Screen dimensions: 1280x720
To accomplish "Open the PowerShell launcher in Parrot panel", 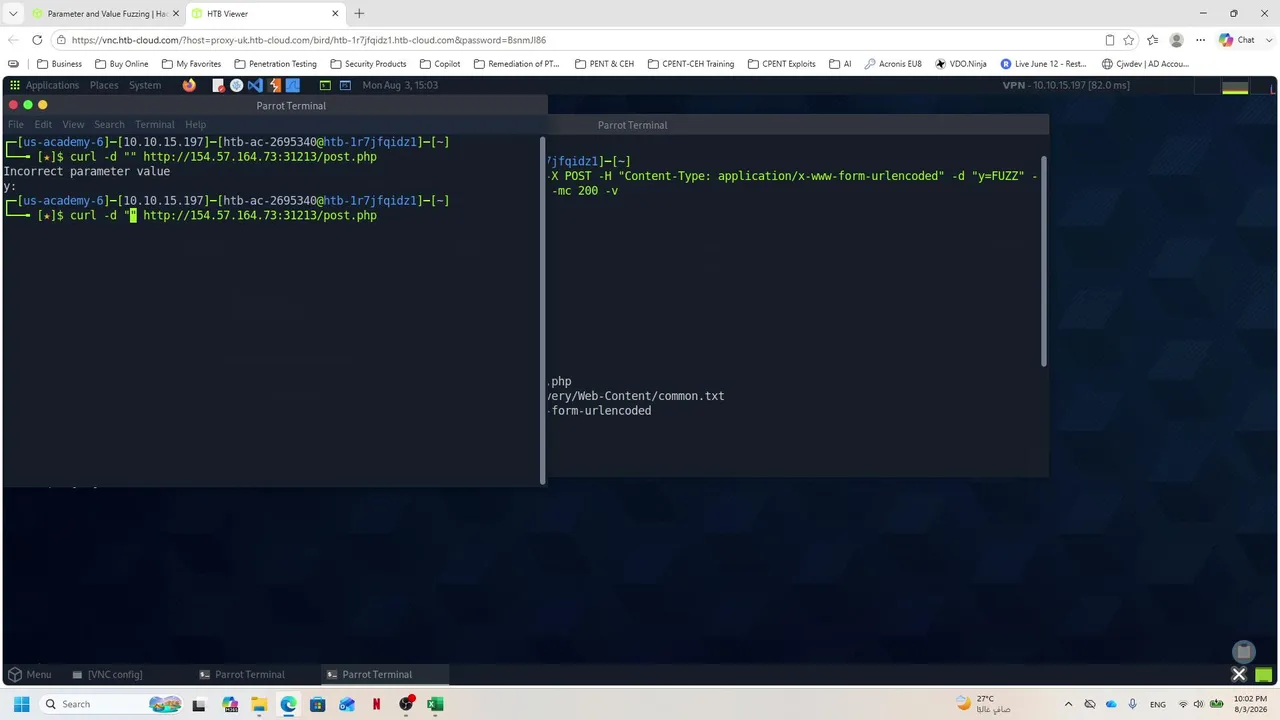I will tap(347, 85).
